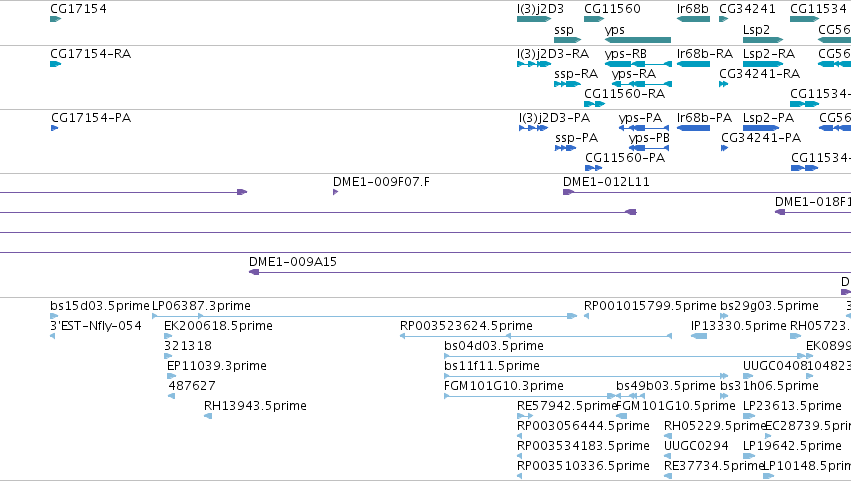
Task: Open the yps gene label
Action: coord(614,30)
